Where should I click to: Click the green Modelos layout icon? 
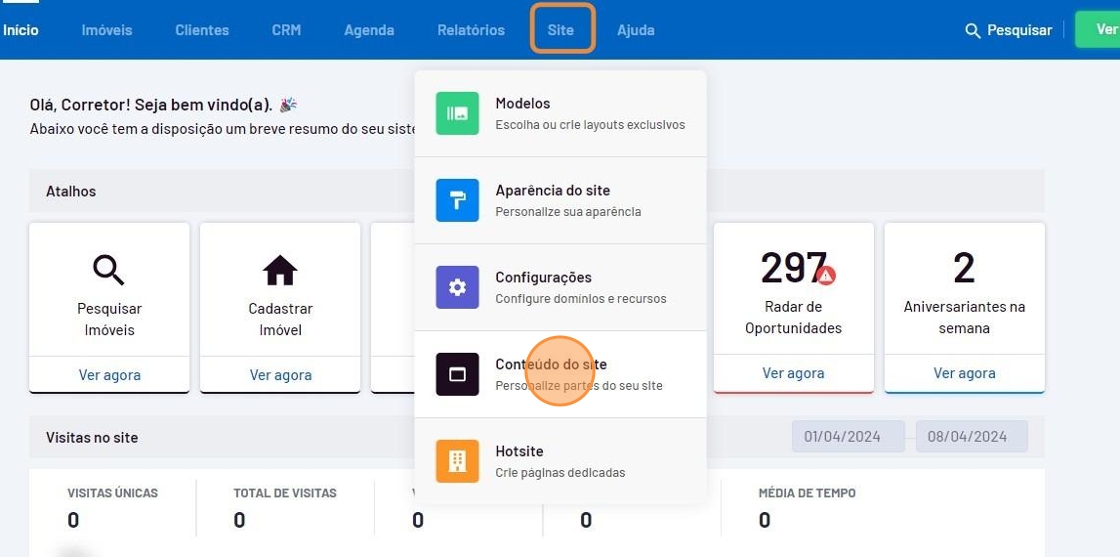[x=457, y=113]
